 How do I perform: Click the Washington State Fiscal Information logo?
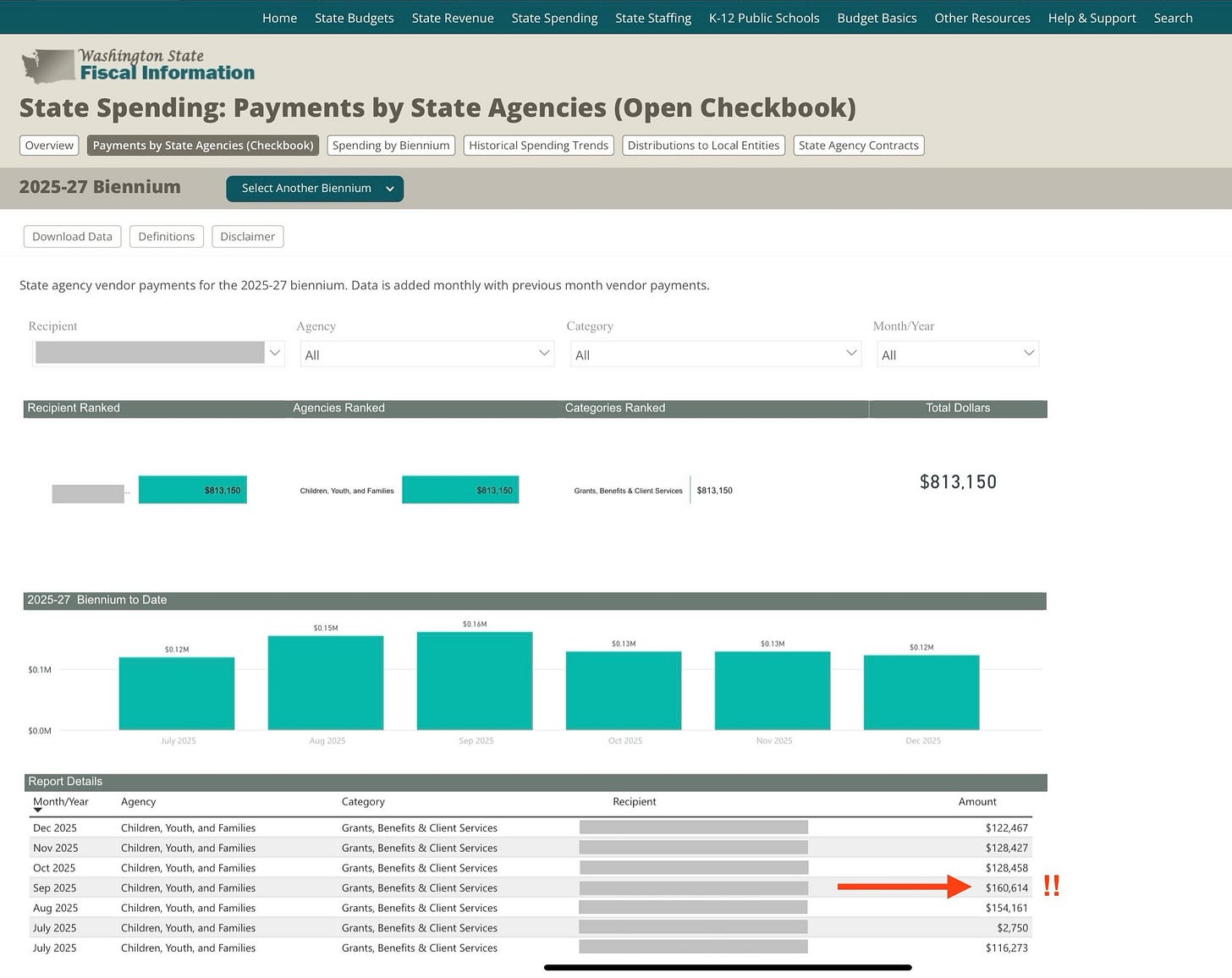pyautogui.click(x=138, y=65)
